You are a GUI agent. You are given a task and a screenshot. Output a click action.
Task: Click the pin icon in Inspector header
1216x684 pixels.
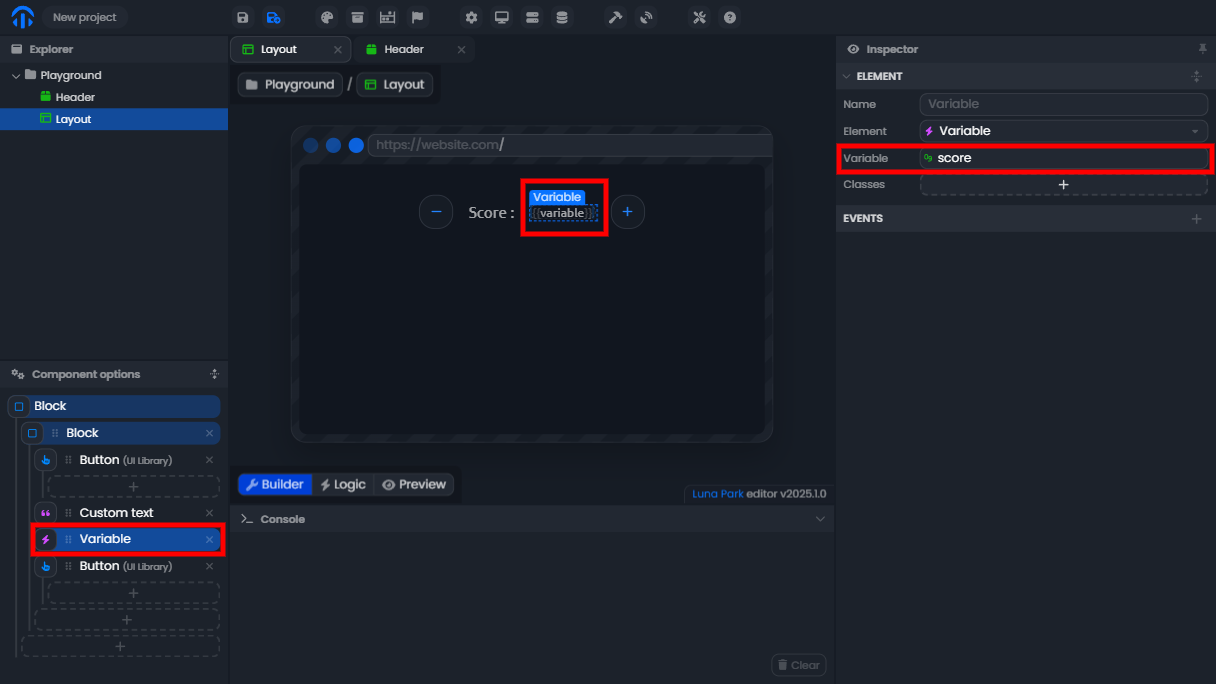[1202, 49]
